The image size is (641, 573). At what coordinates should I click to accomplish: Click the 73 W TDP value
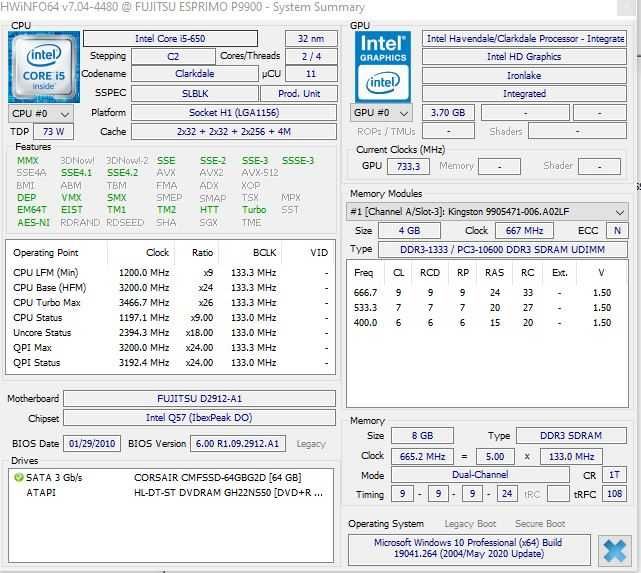(53, 132)
